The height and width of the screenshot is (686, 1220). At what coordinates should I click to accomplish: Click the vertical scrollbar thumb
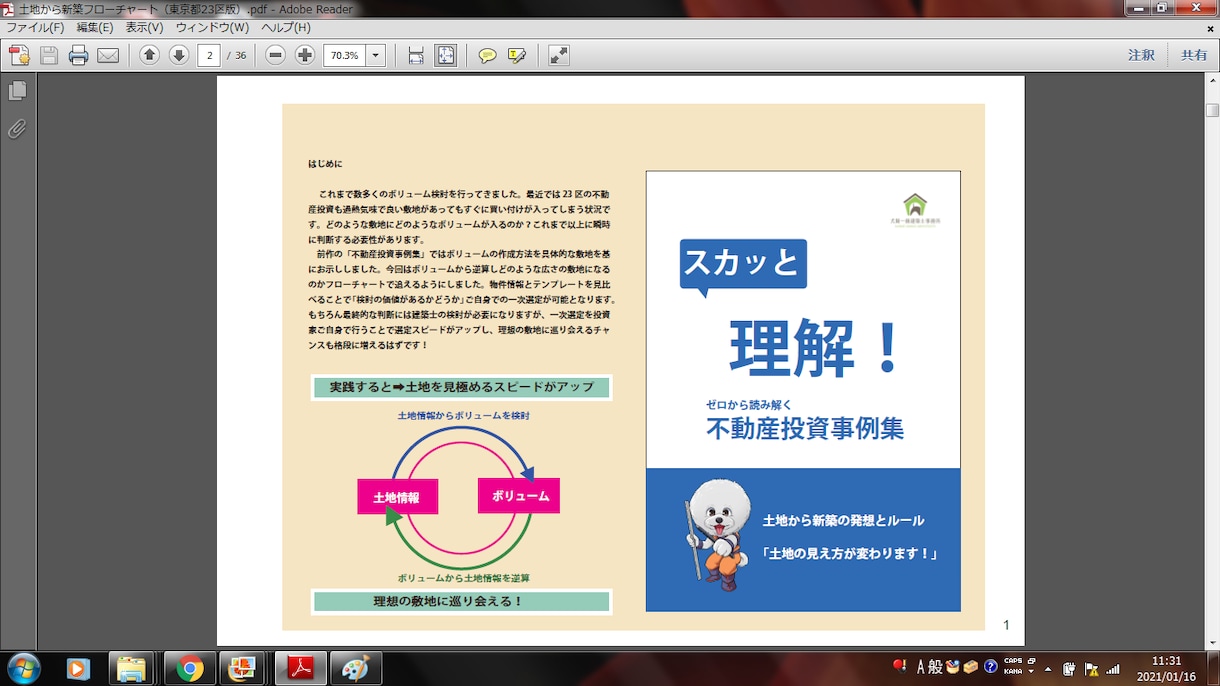coord(1212,110)
